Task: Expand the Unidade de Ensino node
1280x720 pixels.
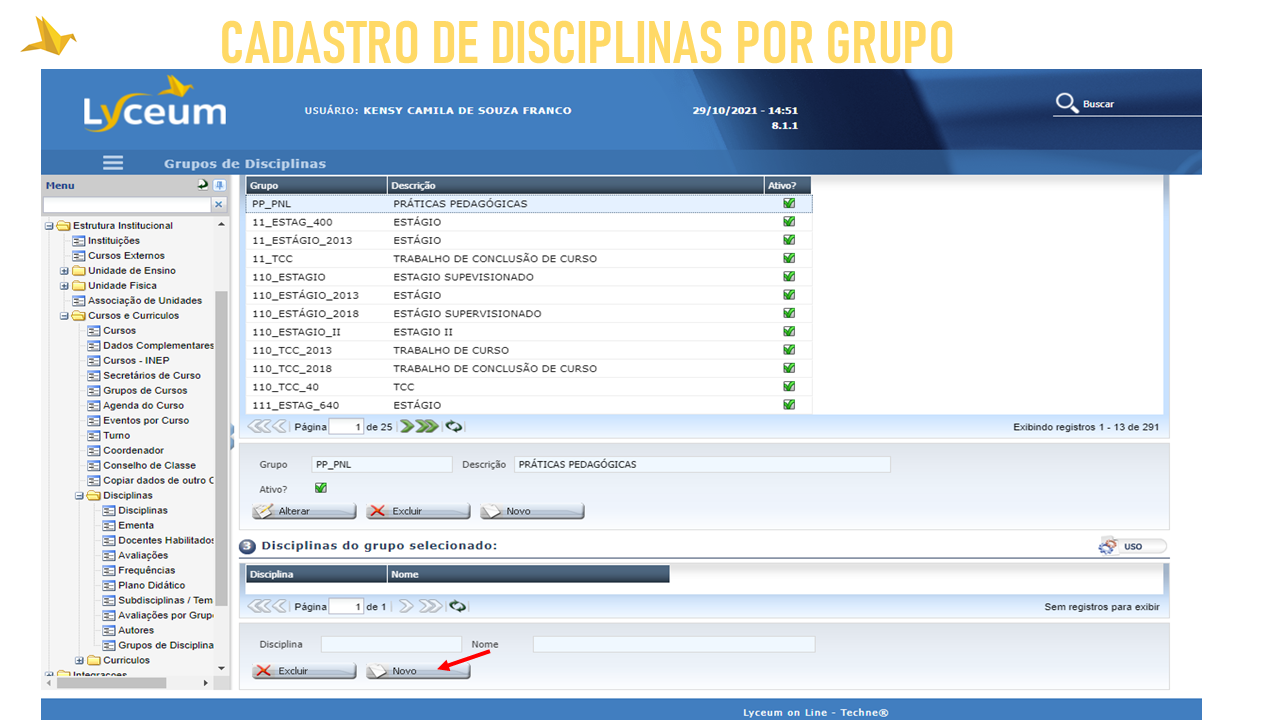Action: 64,270
